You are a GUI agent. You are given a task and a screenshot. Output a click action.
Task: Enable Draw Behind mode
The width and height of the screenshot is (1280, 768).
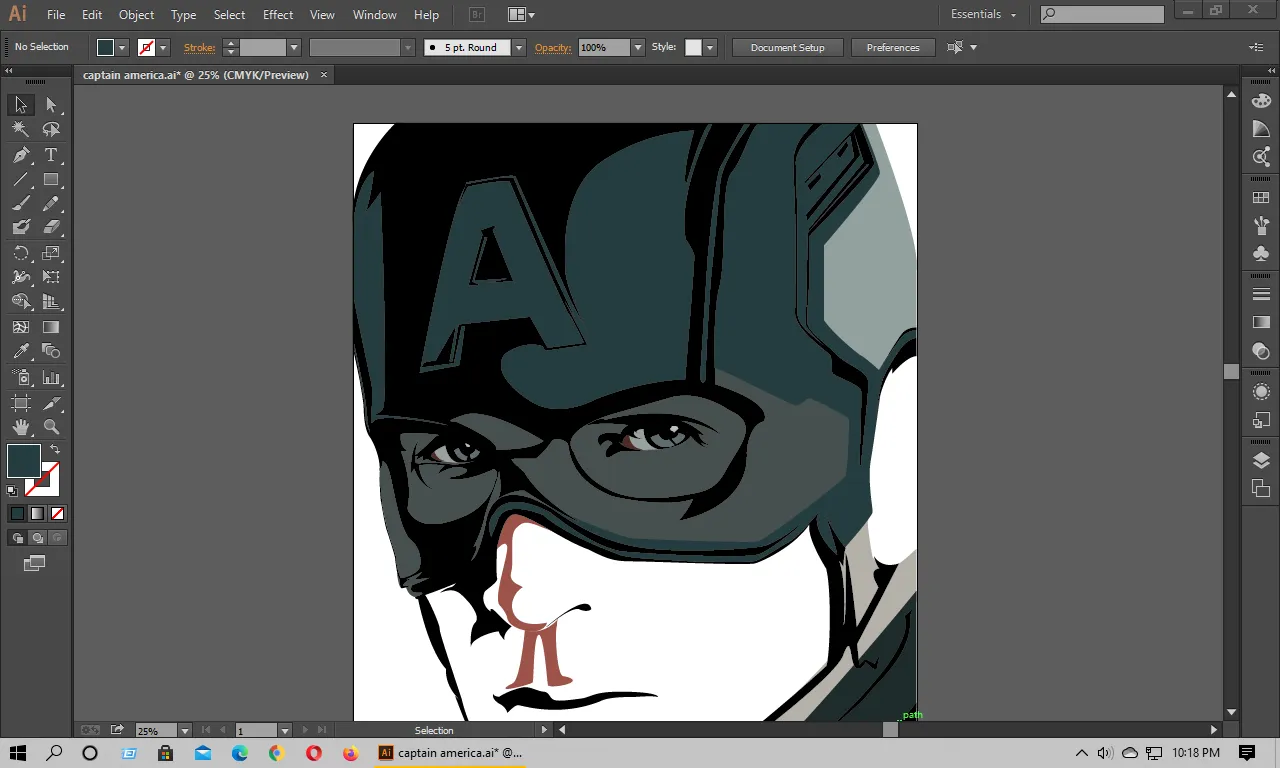tap(37, 538)
